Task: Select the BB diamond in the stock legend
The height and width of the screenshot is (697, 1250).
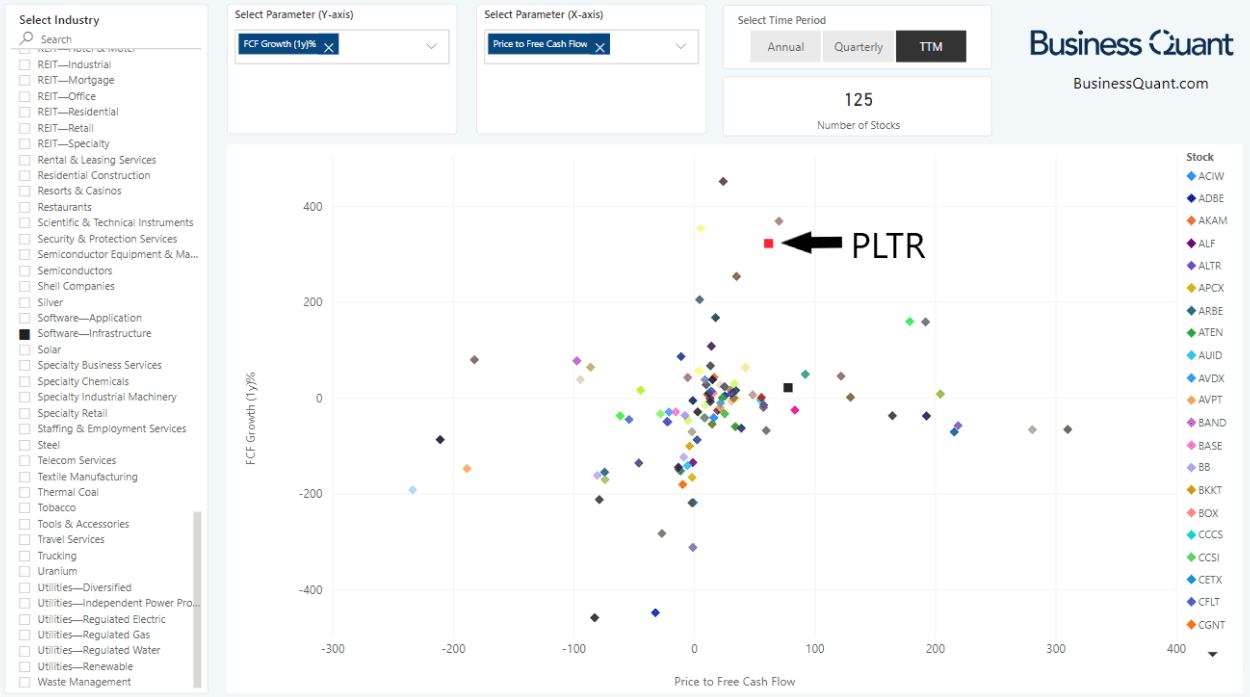Action: point(1191,467)
